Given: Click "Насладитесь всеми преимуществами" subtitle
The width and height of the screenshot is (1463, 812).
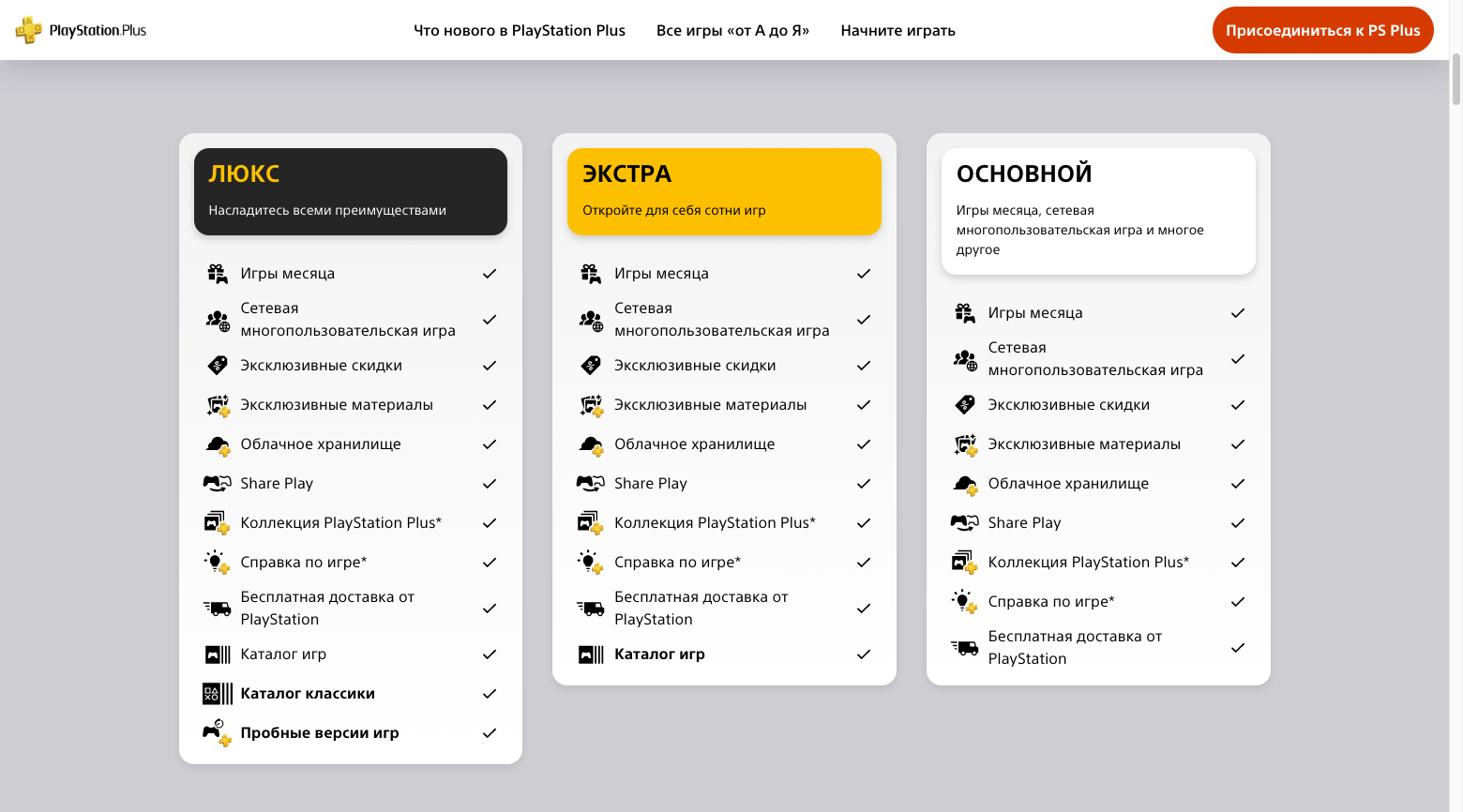Looking at the screenshot, I should click(327, 210).
